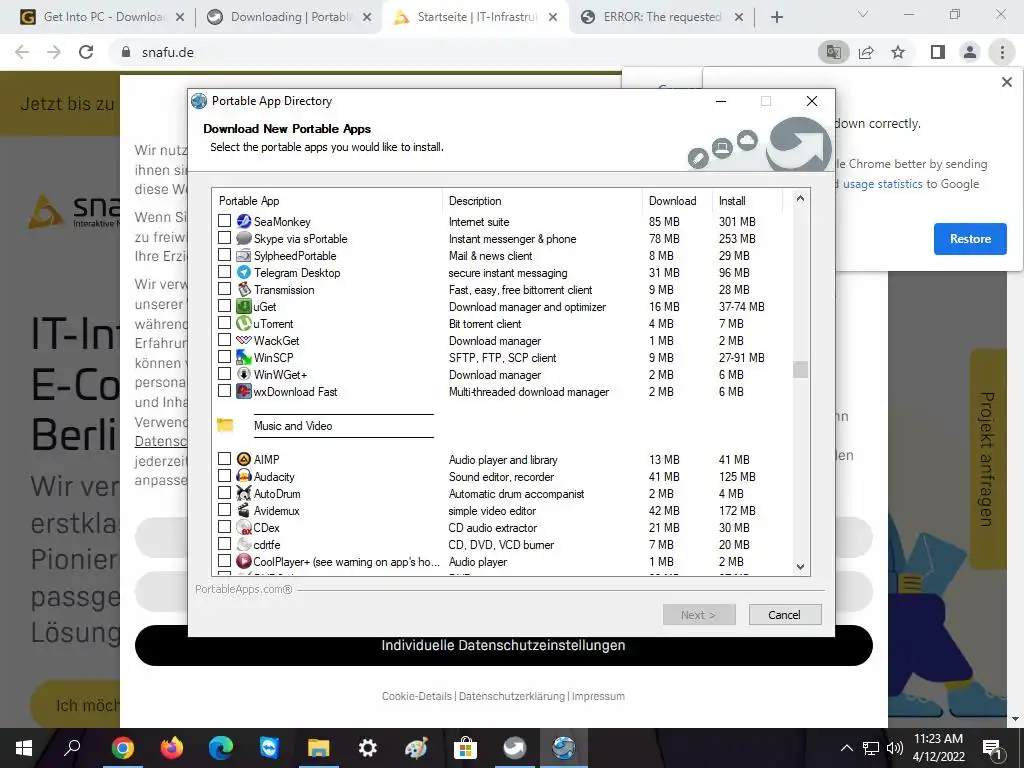
Task: Open Firefox from the taskbar
Action: coord(171,748)
